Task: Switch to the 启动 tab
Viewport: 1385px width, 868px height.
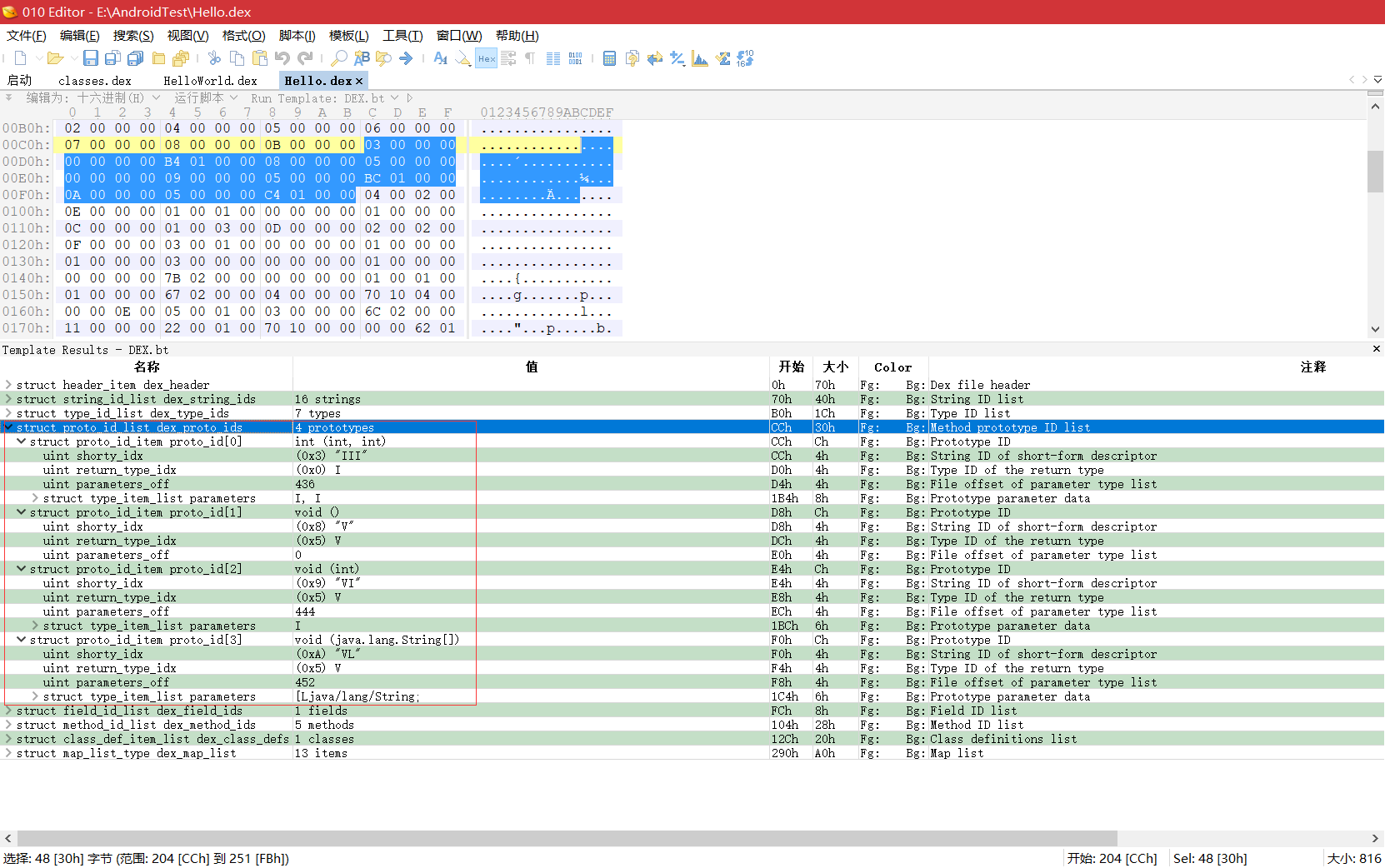Action: coord(19,81)
